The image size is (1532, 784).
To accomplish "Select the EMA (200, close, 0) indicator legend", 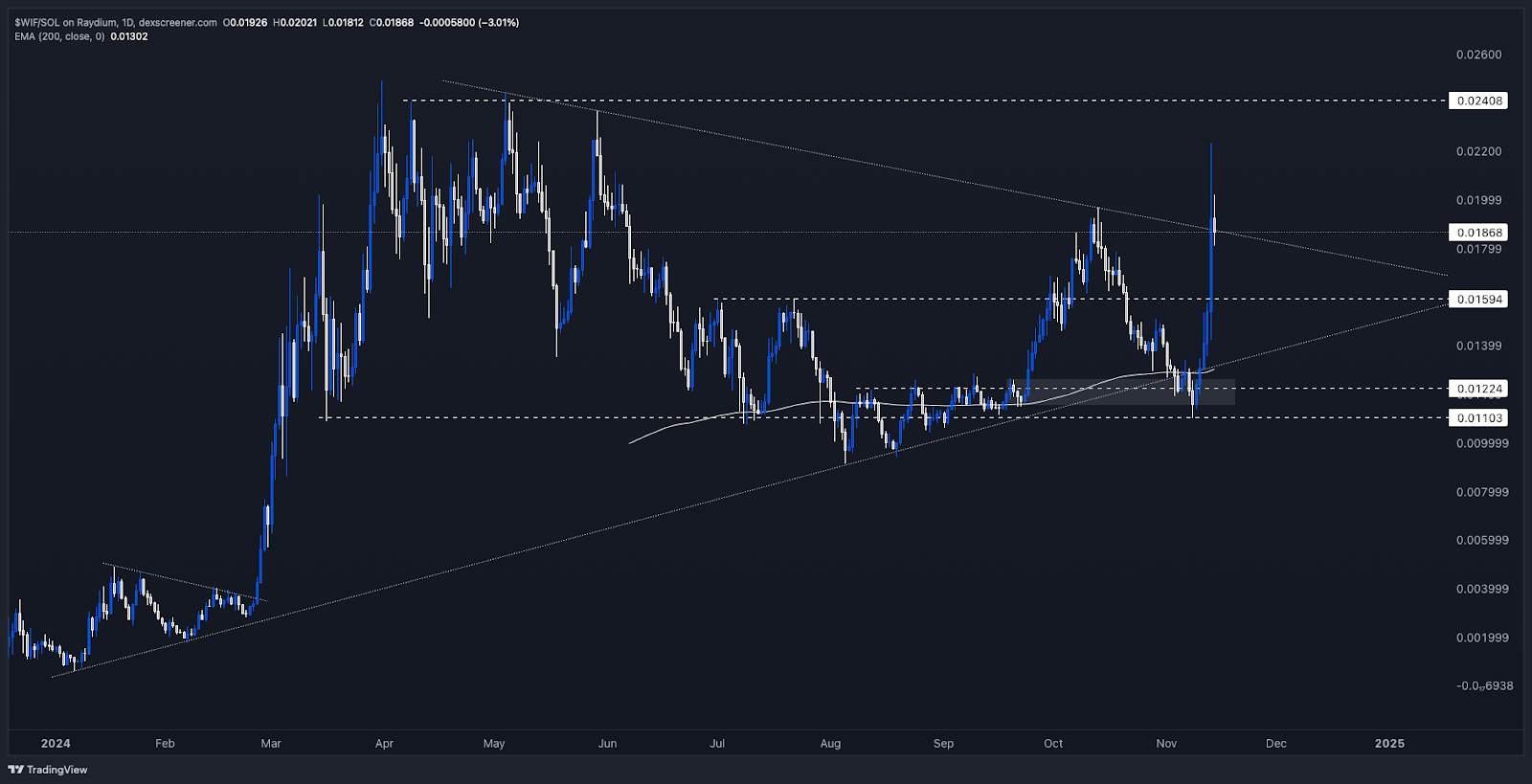I will tap(59, 36).
